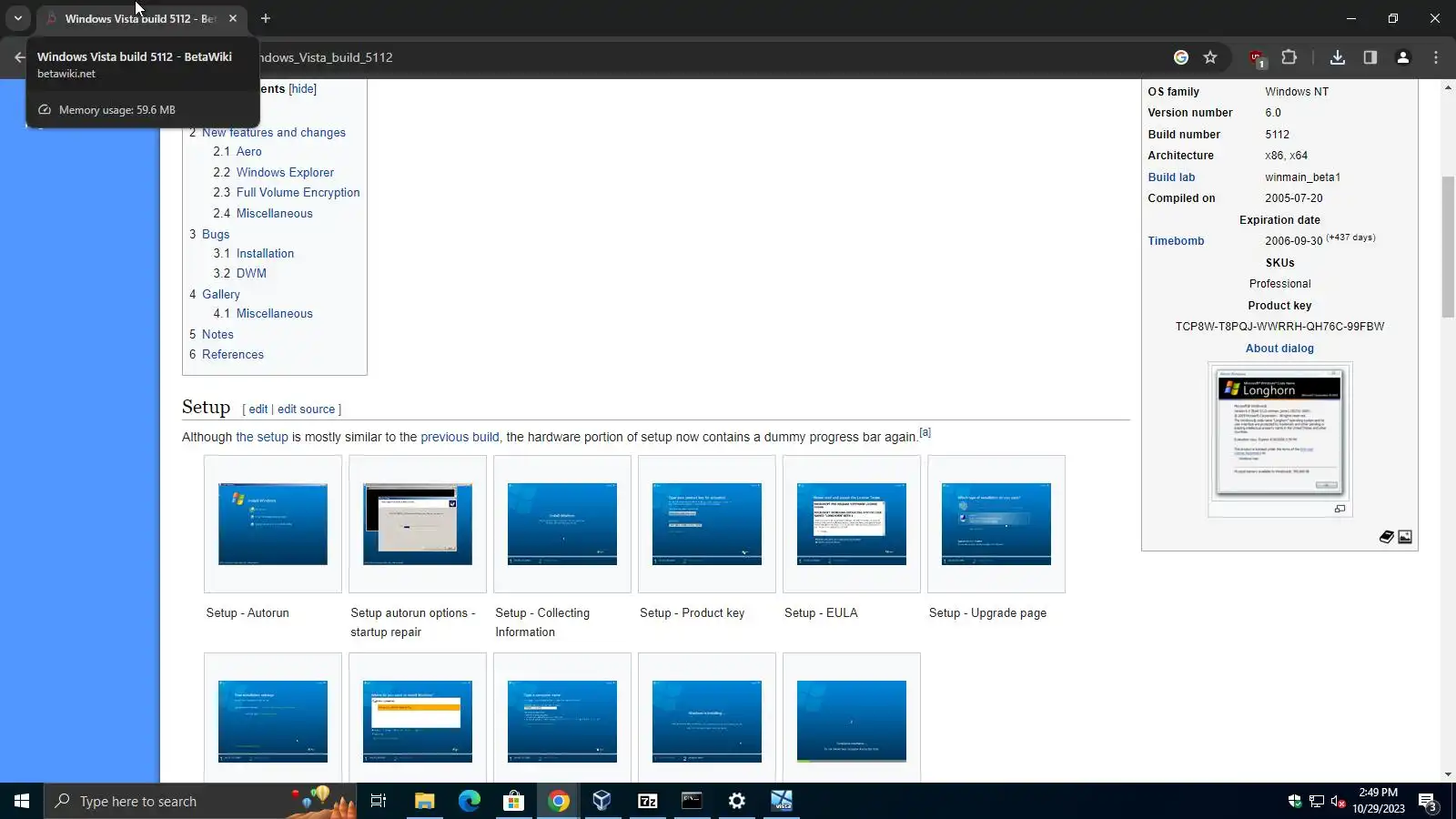This screenshot has width=1456, height=819.
Task: Open File Explorer from taskbar
Action: point(424,801)
